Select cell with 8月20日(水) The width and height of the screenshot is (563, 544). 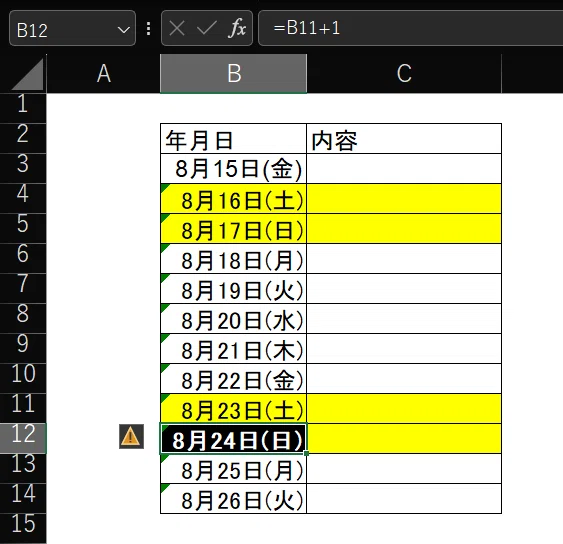coord(233,319)
